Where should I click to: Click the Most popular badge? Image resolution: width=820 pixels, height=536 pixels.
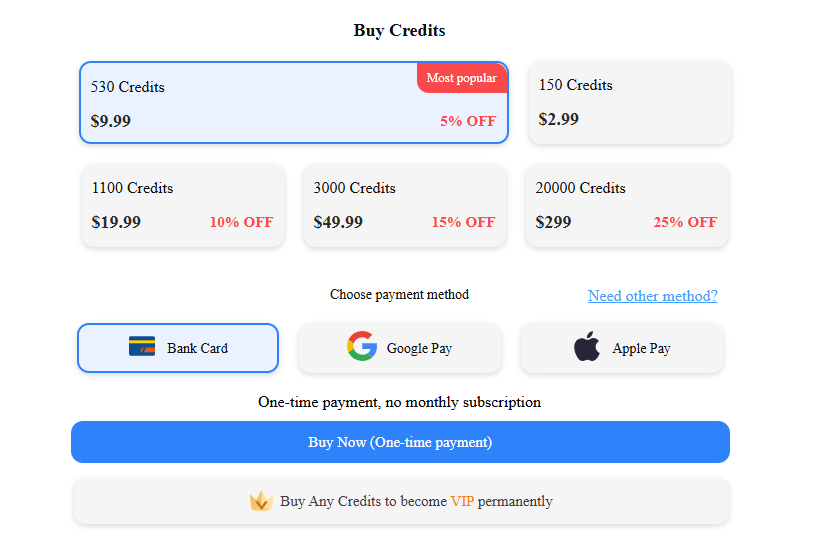pyautogui.click(x=462, y=78)
